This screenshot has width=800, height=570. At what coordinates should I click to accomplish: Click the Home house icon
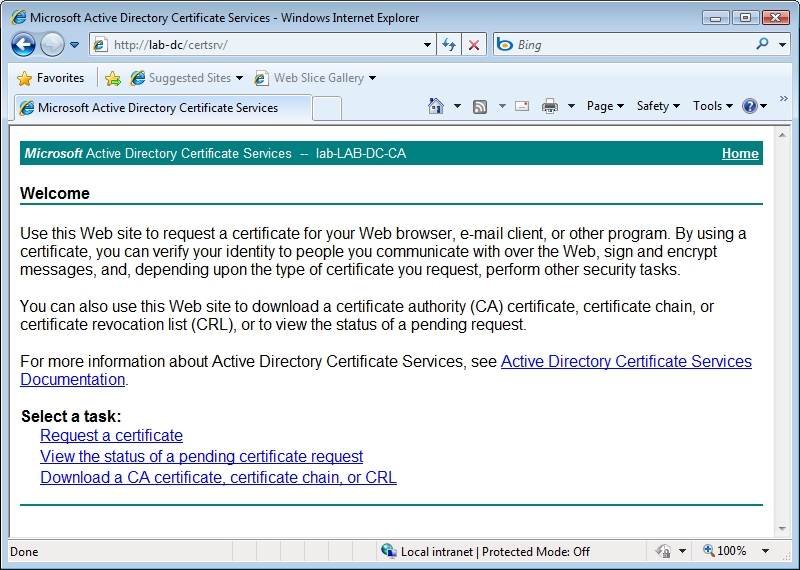coord(436,106)
